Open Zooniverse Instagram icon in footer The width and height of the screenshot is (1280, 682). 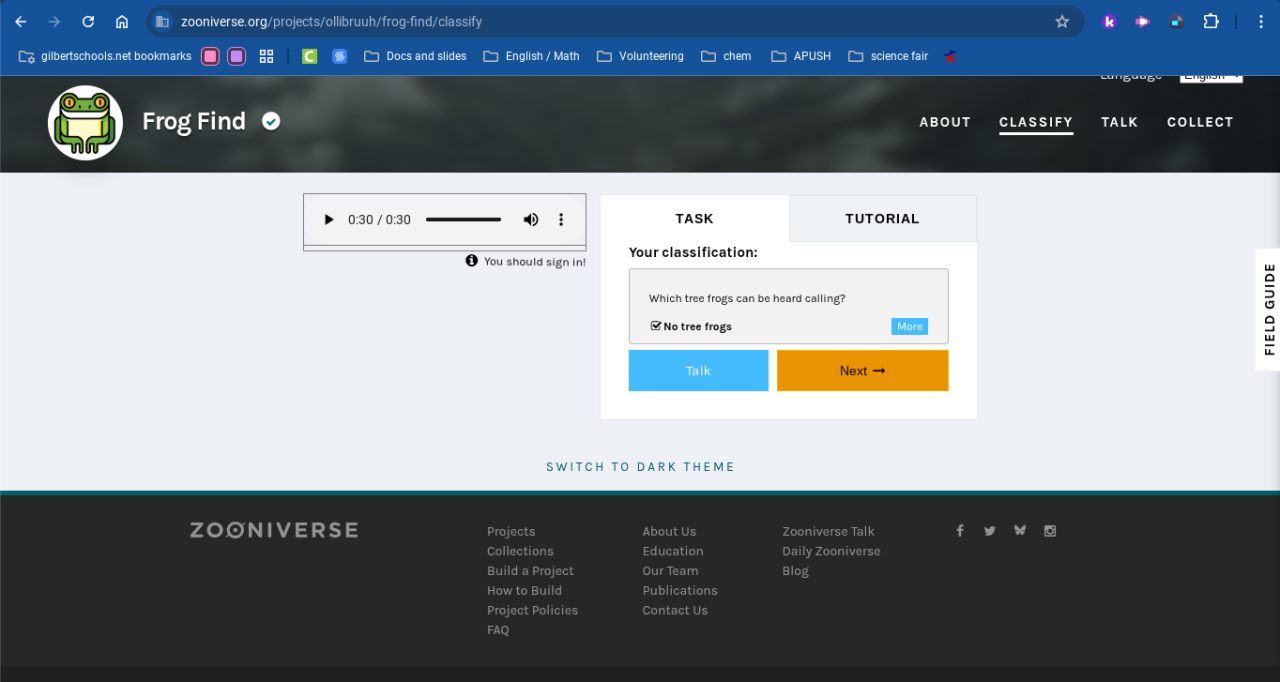pos(1050,531)
